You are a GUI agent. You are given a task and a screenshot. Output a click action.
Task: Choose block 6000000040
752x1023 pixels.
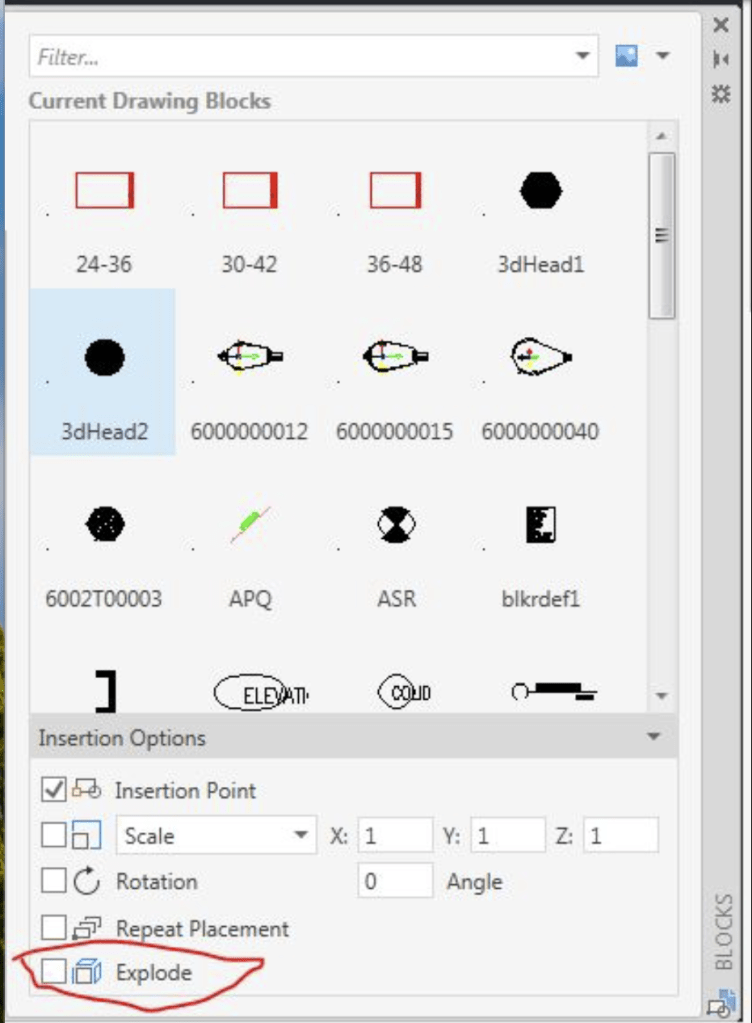(541, 358)
